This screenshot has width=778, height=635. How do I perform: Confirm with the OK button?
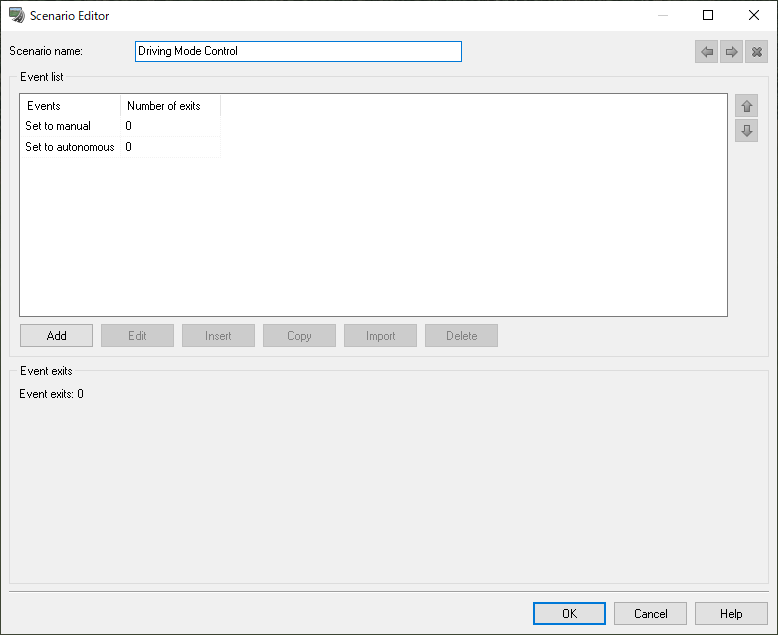point(569,614)
